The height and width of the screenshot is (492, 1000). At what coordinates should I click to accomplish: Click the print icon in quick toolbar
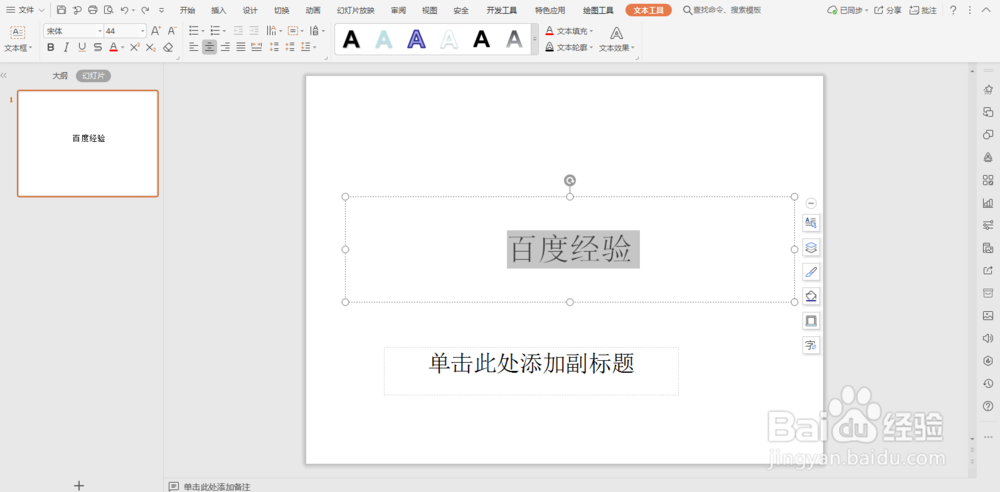coord(92,10)
